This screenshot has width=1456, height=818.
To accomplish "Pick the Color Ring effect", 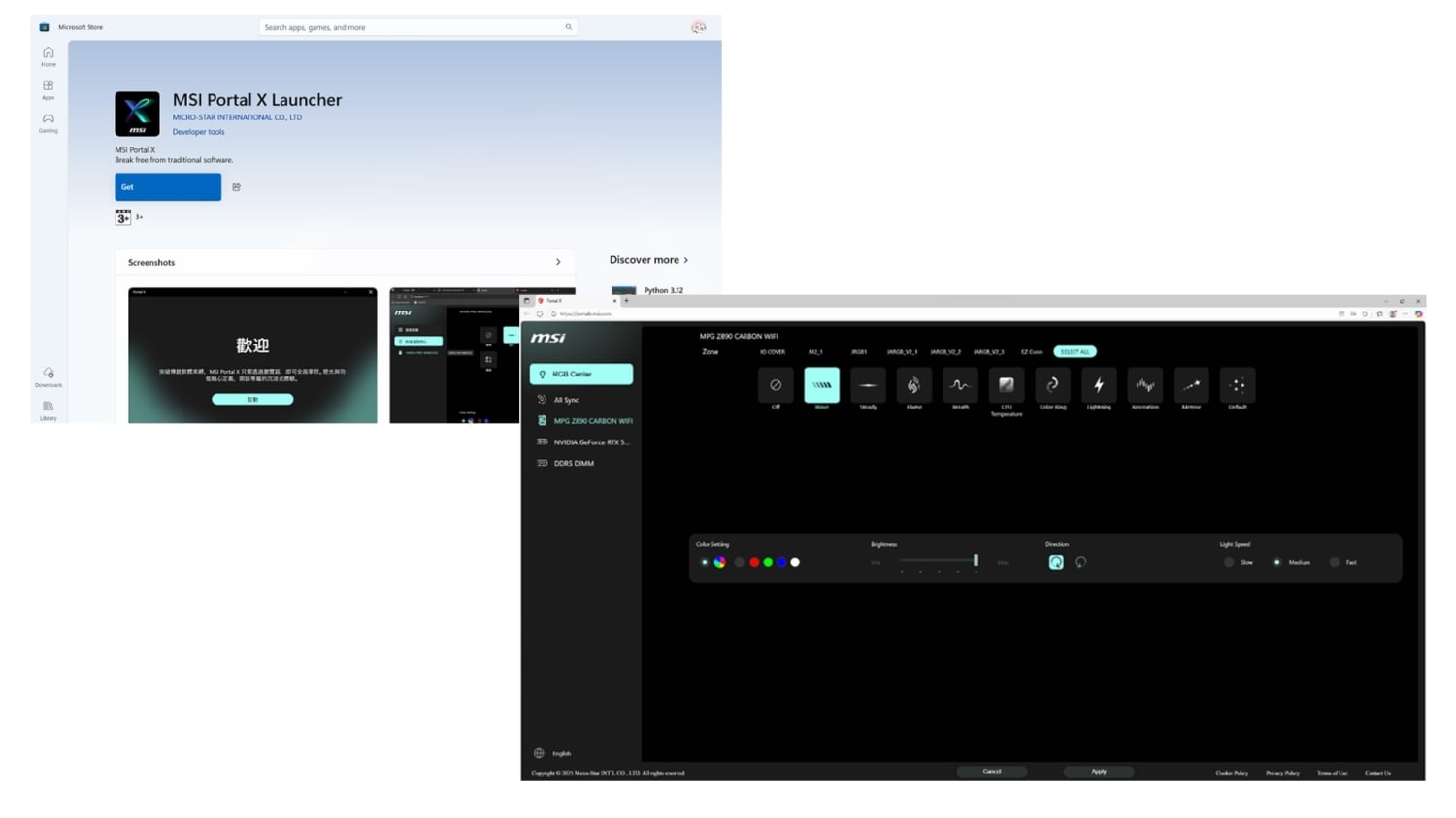I will (x=1052, y=385).
